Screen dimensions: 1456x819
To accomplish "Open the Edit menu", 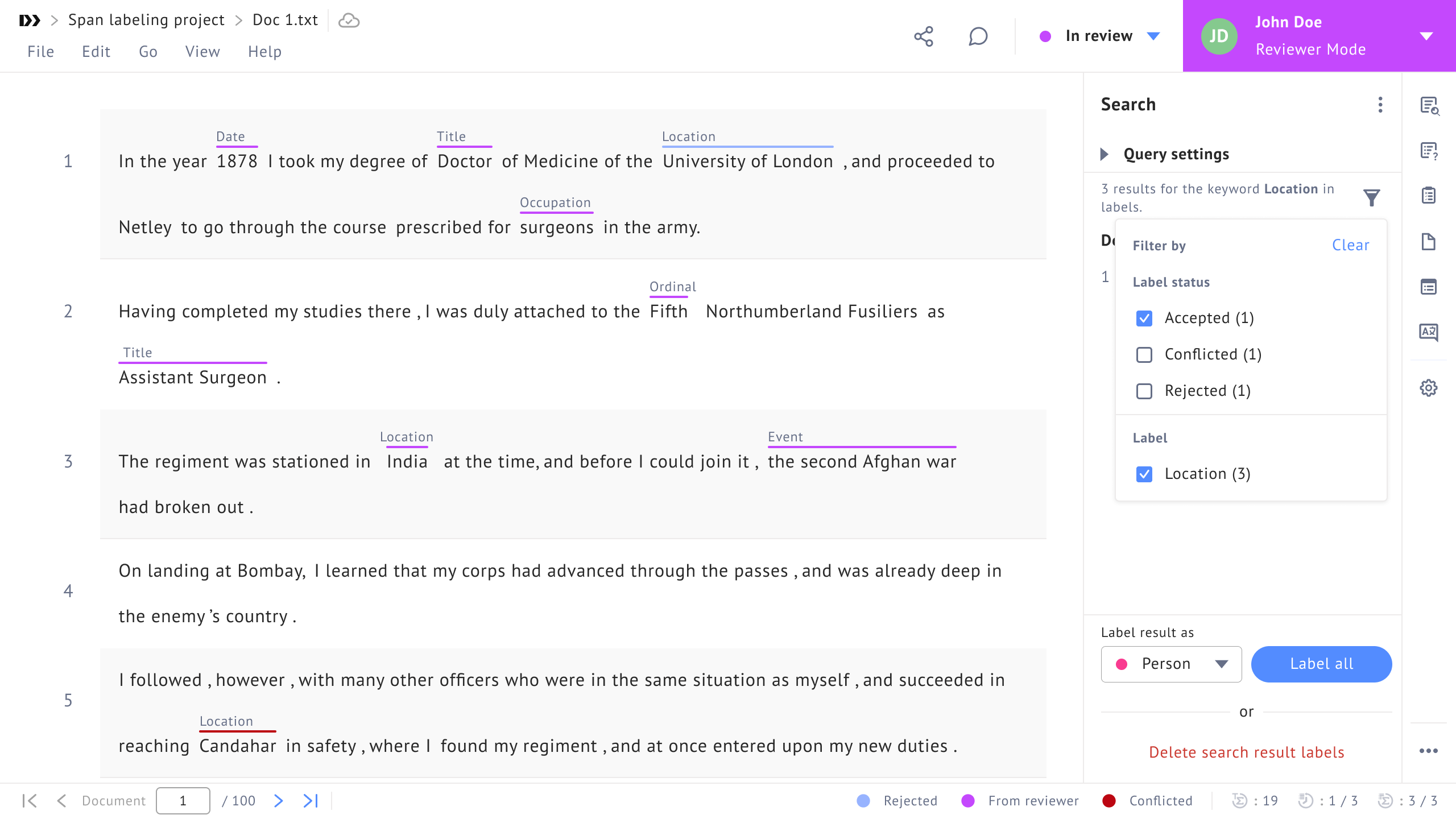I will pos(96,52).
